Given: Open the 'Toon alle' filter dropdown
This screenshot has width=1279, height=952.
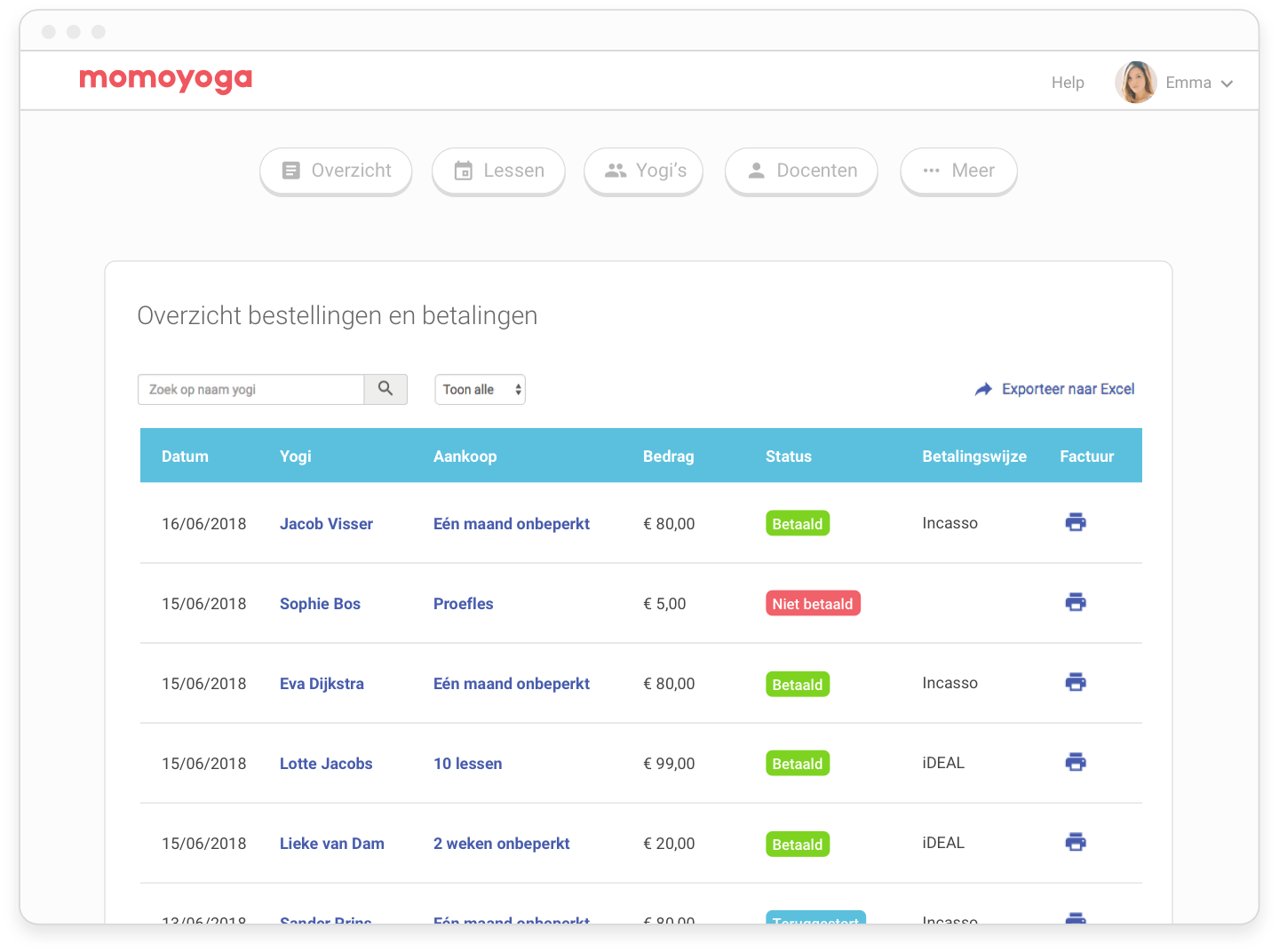Looking at the screenshot, I should [480, 389].
